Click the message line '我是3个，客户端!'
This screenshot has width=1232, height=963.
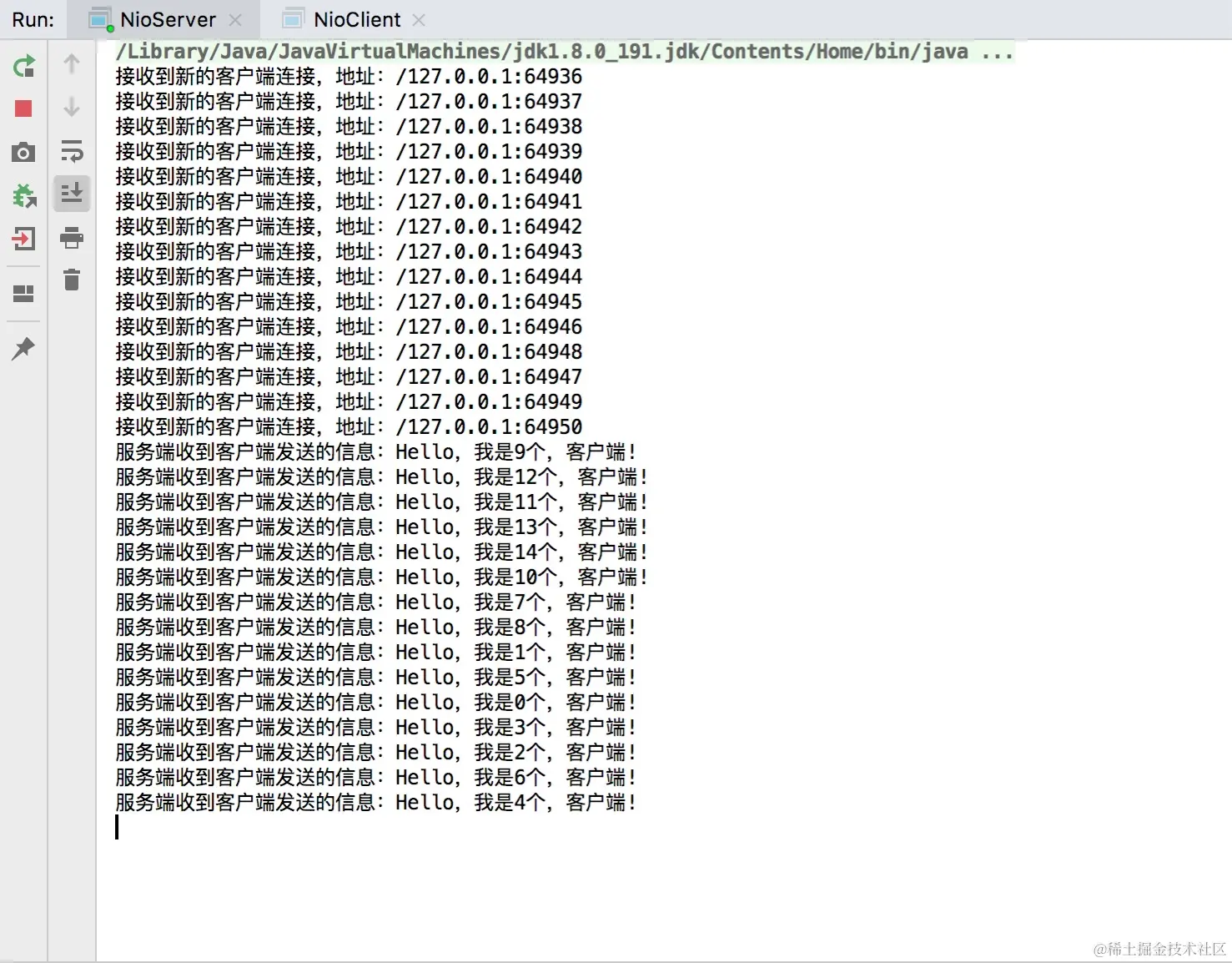click(x=376, y=728)
